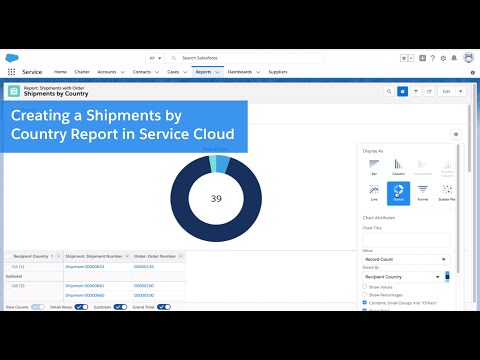Viewport: 480px width, 360px height.
Task: Click the report filter funnel icon
Action: (x=416, y=91)
